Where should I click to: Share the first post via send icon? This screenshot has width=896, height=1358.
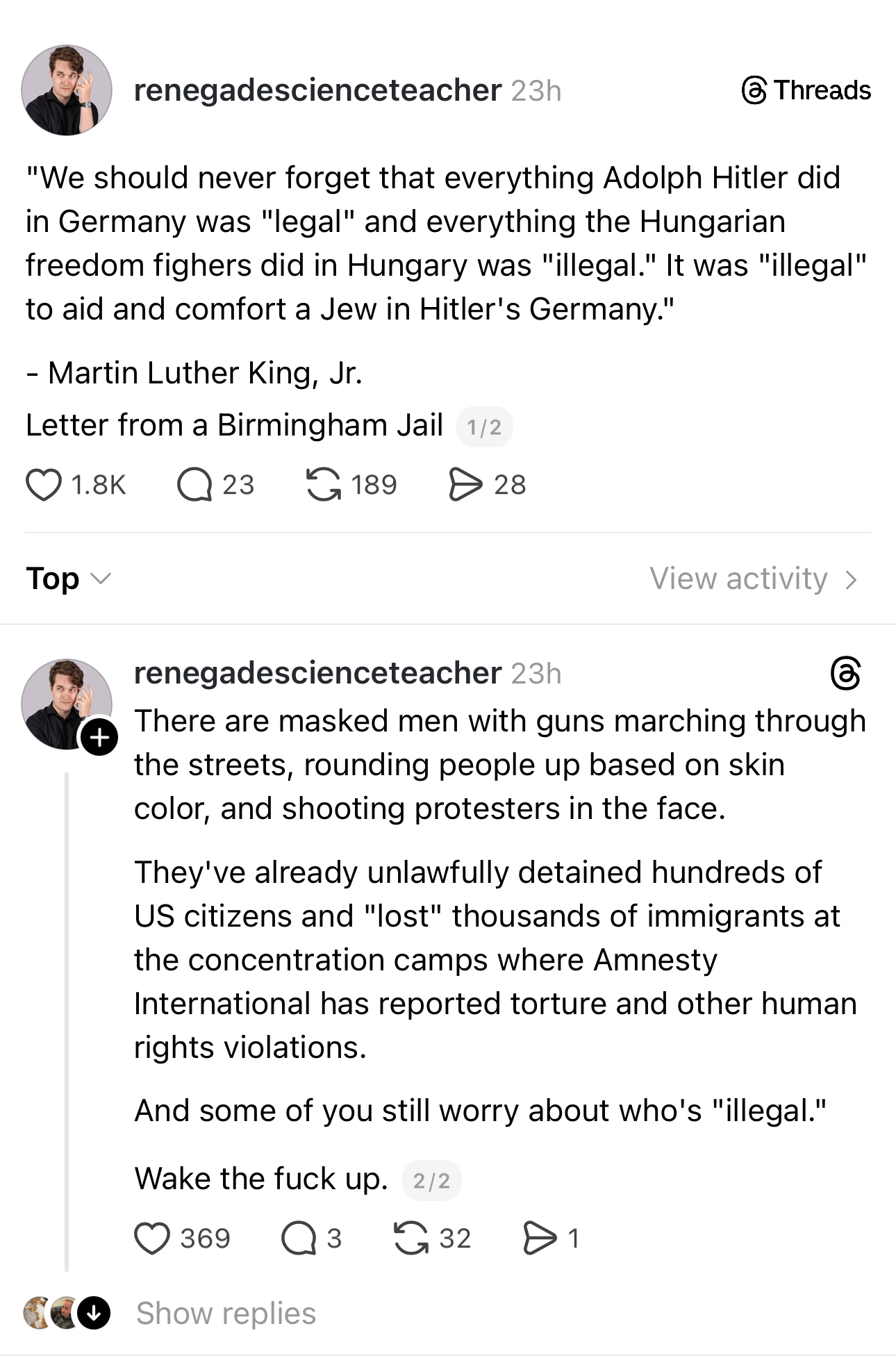coord(465,485)
